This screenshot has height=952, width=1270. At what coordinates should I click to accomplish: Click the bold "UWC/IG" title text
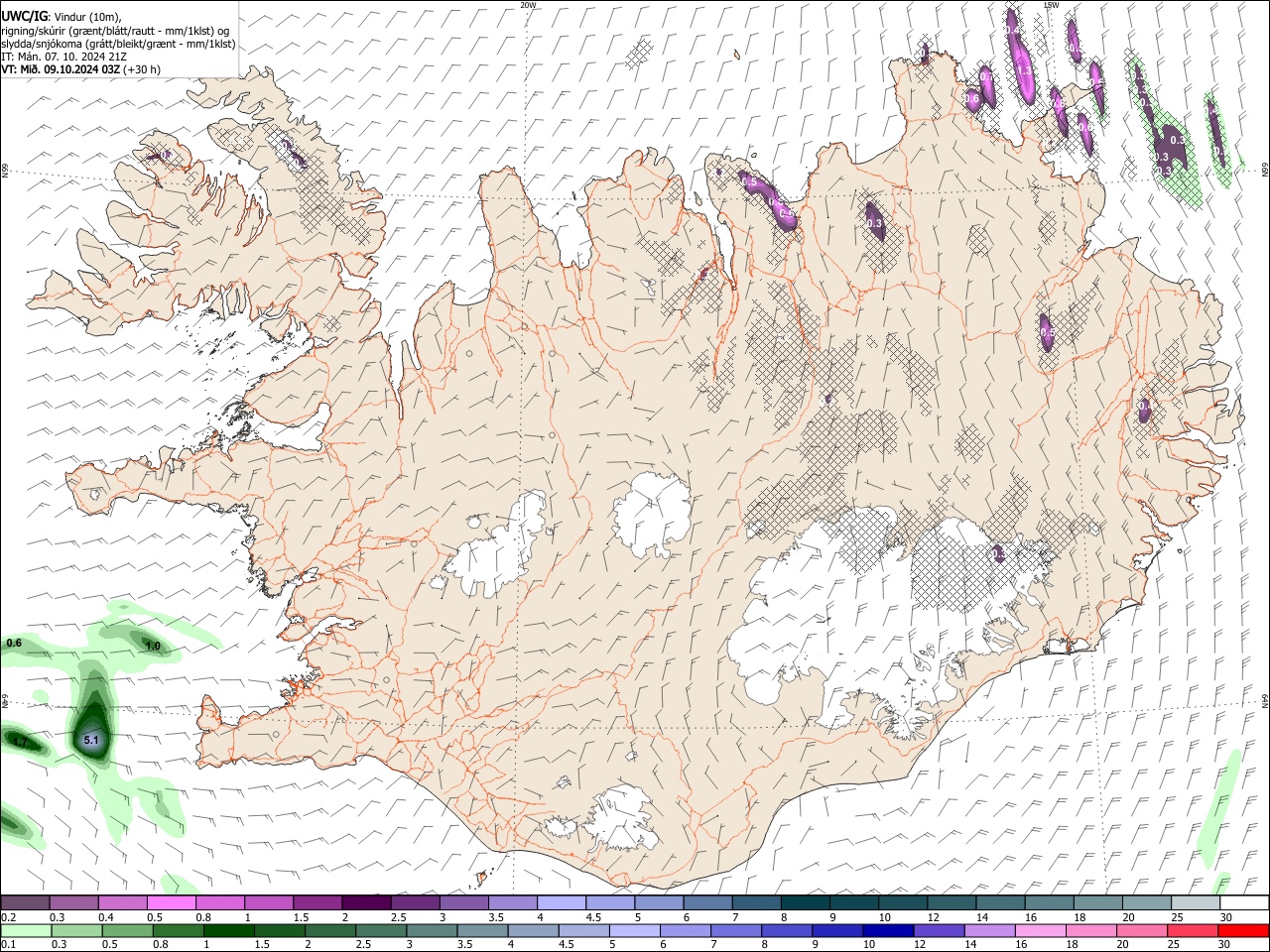(x=24, y=15)
